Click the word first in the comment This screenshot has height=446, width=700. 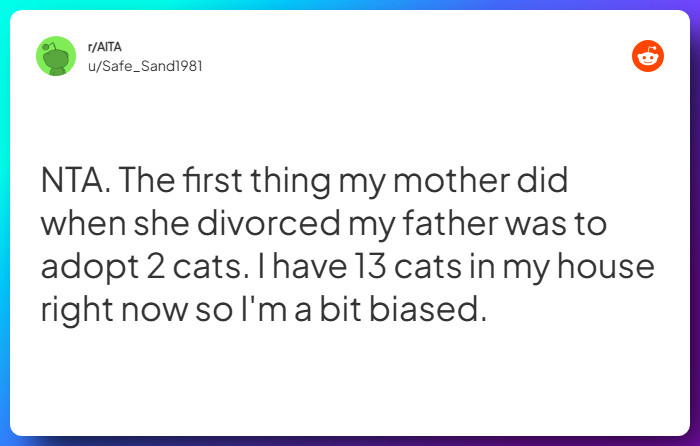tap(212, 180)
